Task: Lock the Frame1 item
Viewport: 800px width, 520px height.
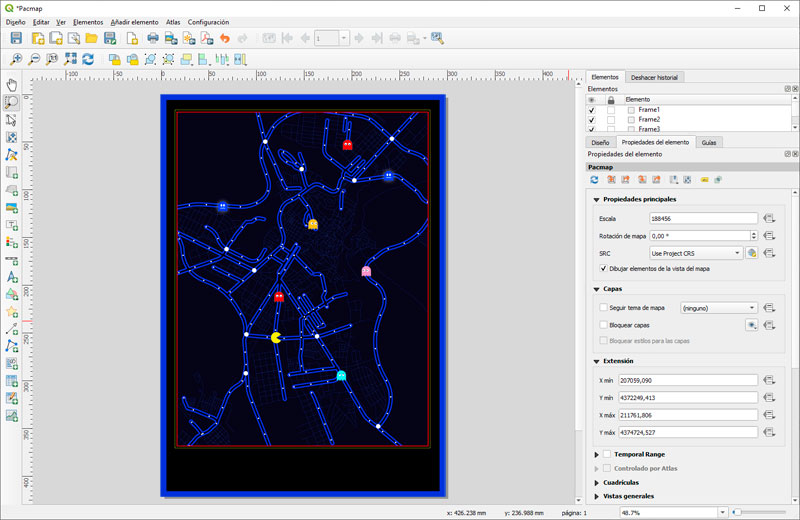Action: coord(611,110)
